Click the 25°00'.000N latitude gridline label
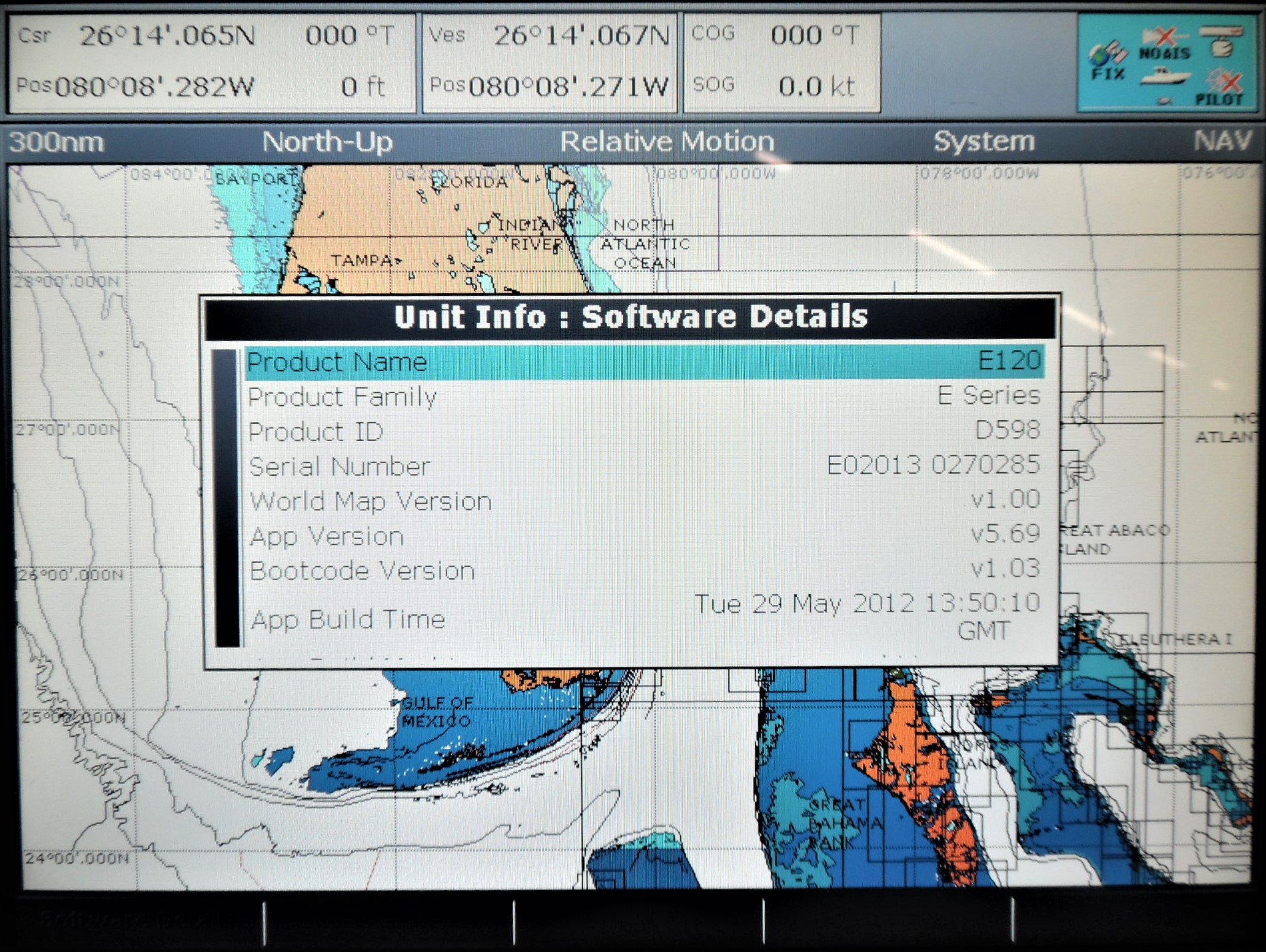 [x=73, y=717]
